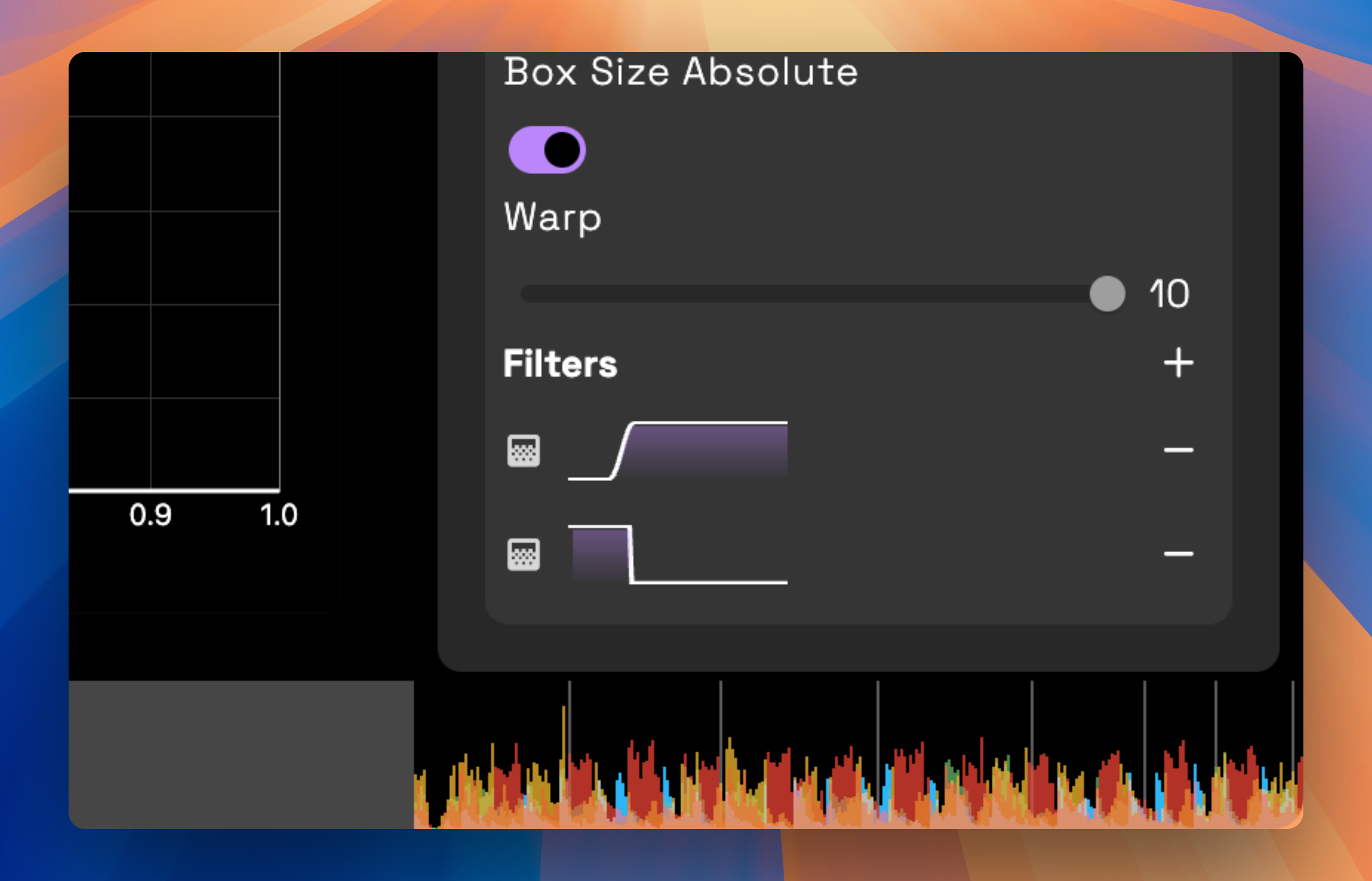Open settings icon beside high-pass filter
The width and height of the screenshot is (1372, 881).
523,451
